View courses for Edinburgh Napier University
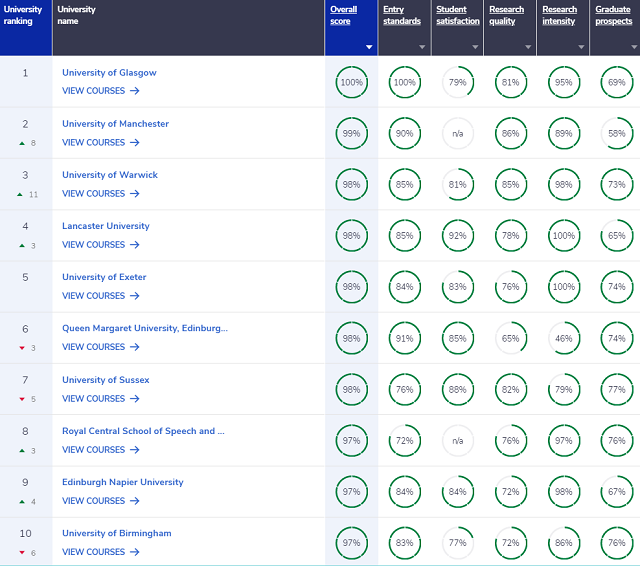The image size is (640, 566). click(101, 501)
